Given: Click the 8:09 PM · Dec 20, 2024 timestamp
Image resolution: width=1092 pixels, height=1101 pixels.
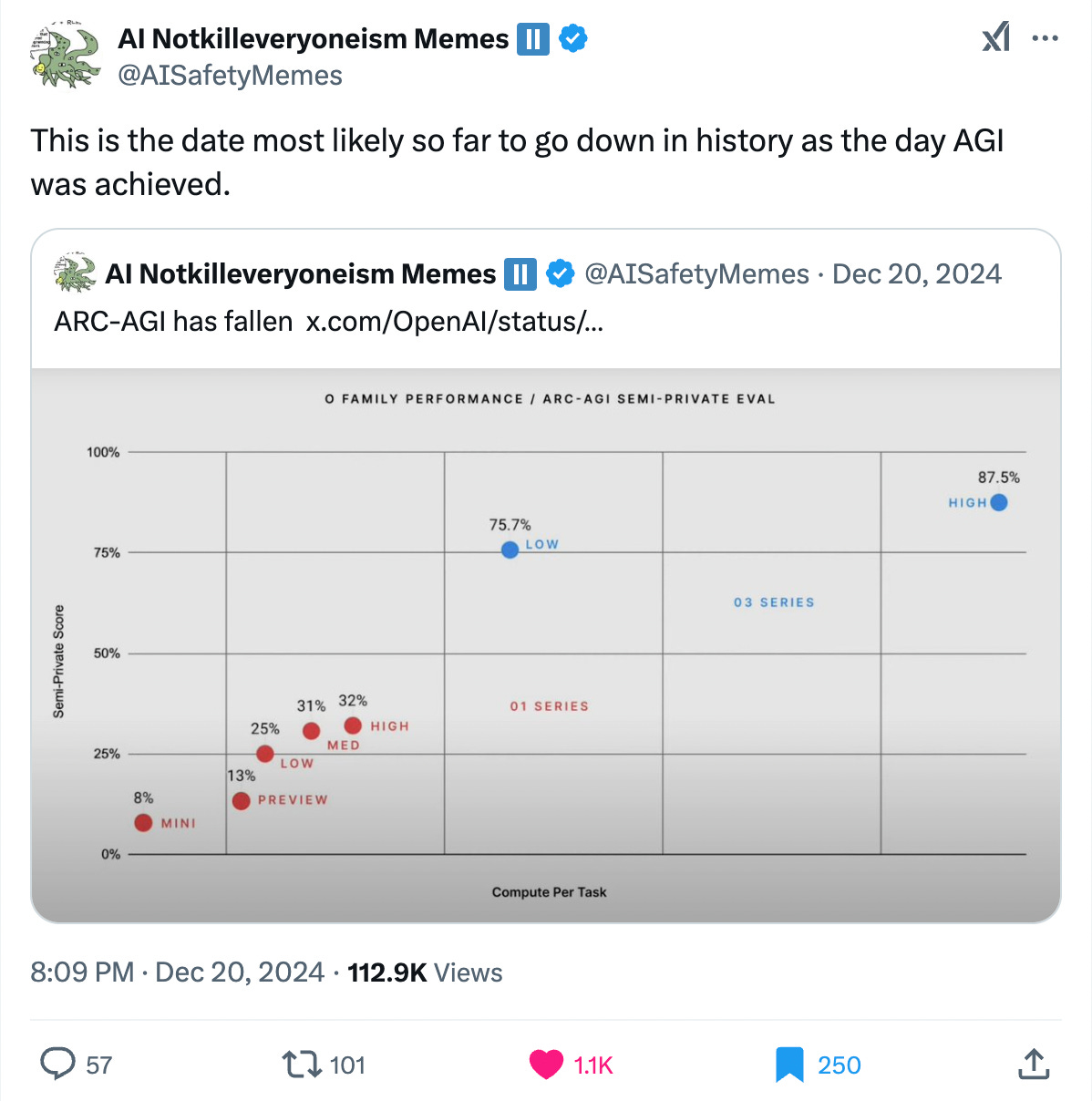Looking at the screenshot, I should tap(177, 972).
